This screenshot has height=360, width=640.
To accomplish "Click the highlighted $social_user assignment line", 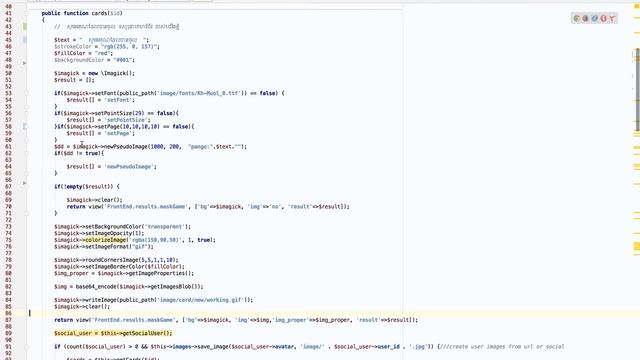I will (x=113, y=333).
